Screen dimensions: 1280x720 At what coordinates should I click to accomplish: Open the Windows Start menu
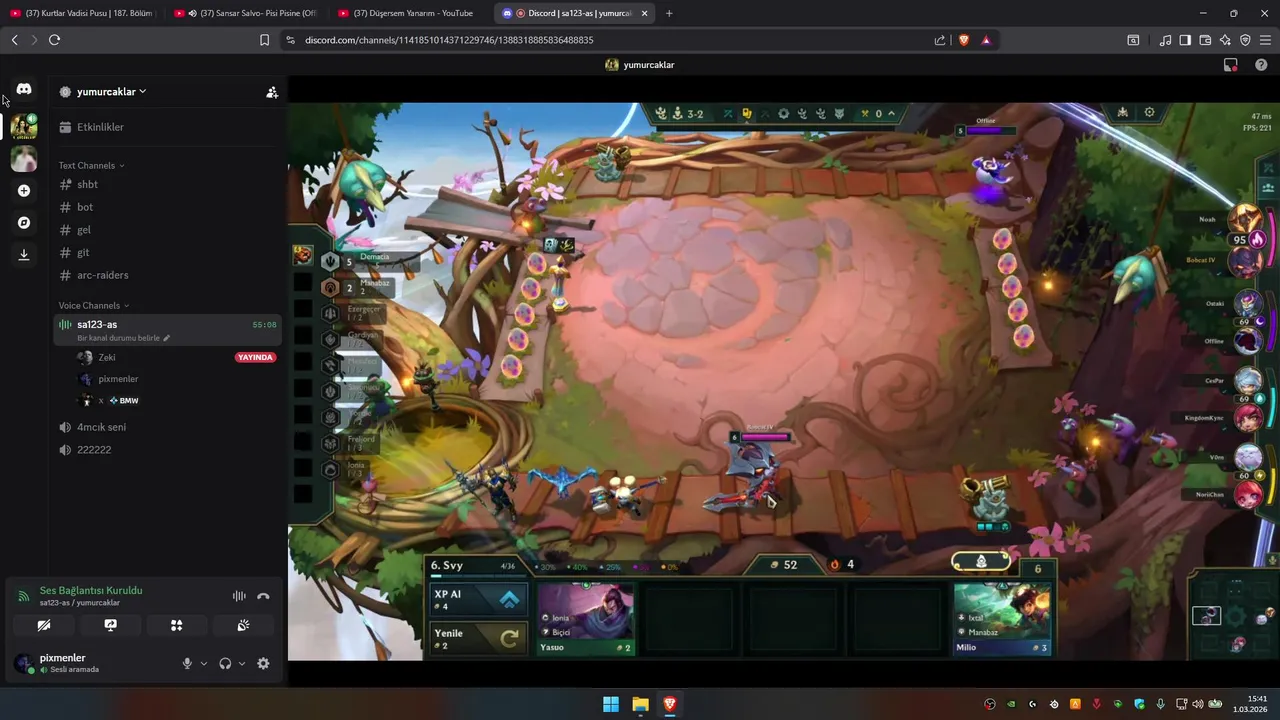pyautogui.click(x=610, y=704)
